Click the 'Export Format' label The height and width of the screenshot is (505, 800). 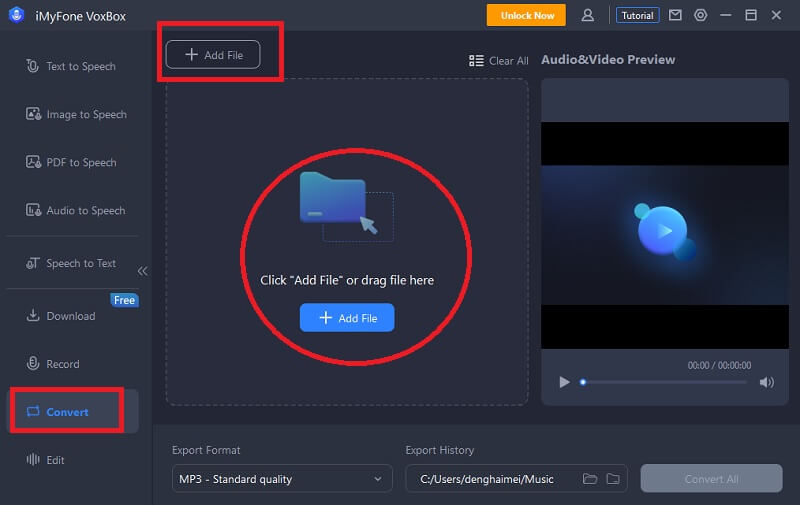[x=206, y=450]
